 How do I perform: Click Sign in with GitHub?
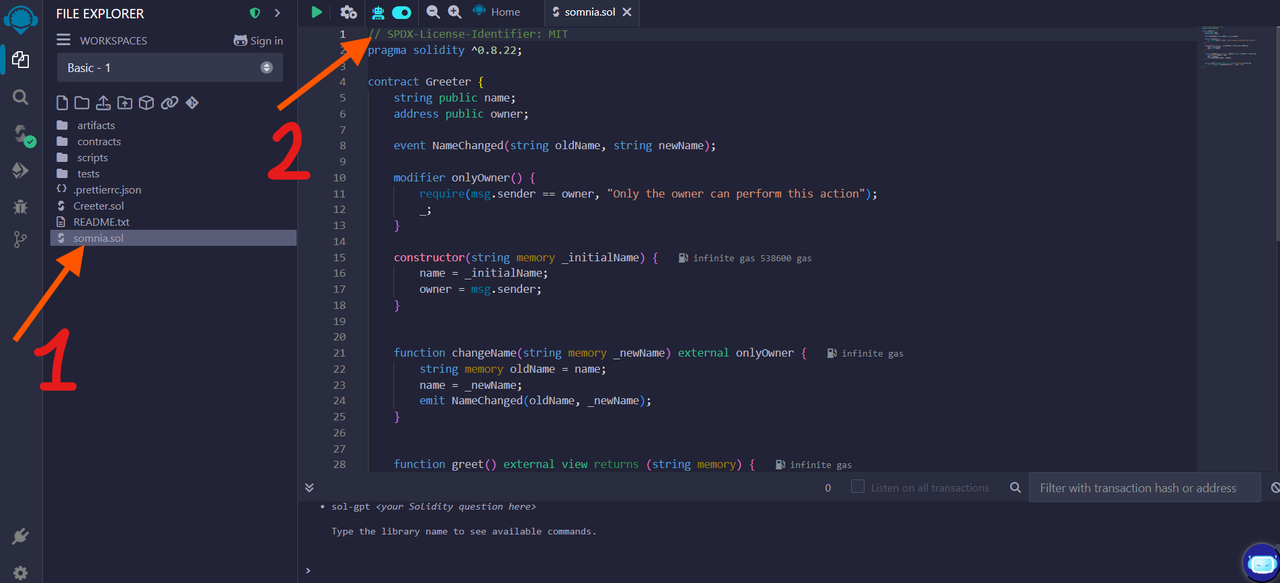coord(258,41)
